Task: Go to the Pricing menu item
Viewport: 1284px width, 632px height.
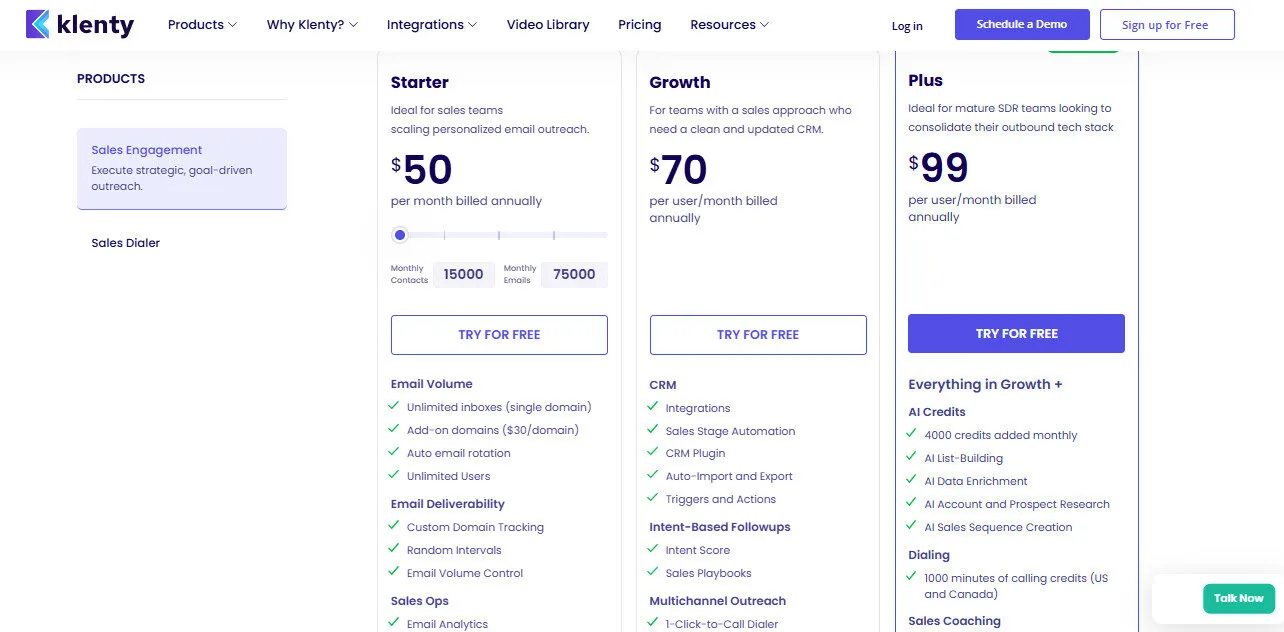Action: tap(639, 24)
